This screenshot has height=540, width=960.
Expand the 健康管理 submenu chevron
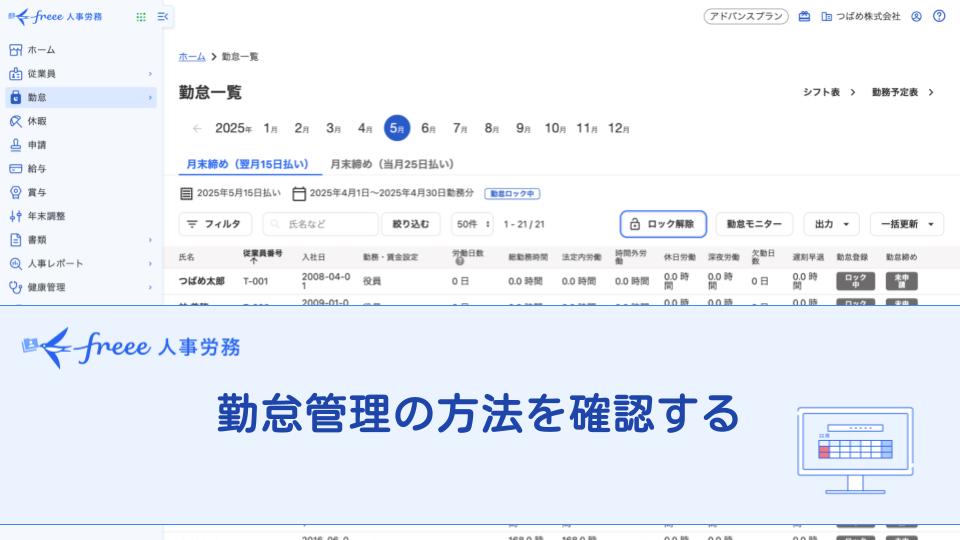pos(150,287)
